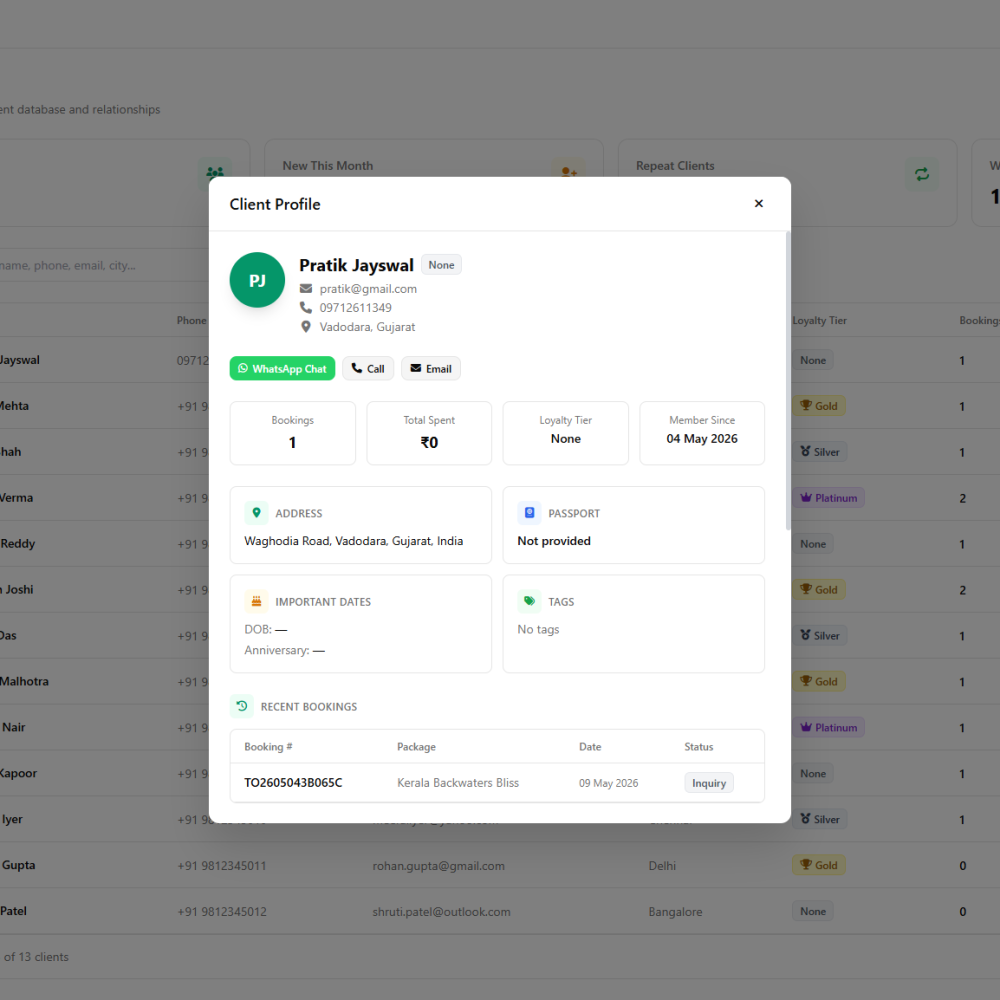The image size is (1000, 1000).
Task: Click the history icon beside Recent Bookings
Action: click(242, 706)
